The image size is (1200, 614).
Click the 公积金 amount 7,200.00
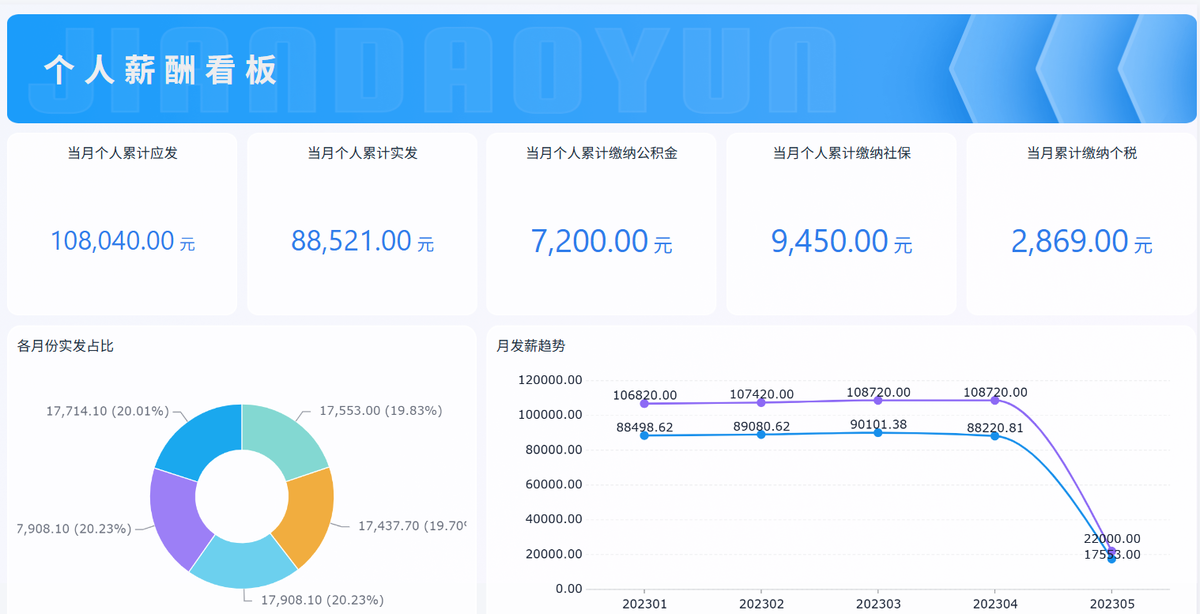click(590, 241)
